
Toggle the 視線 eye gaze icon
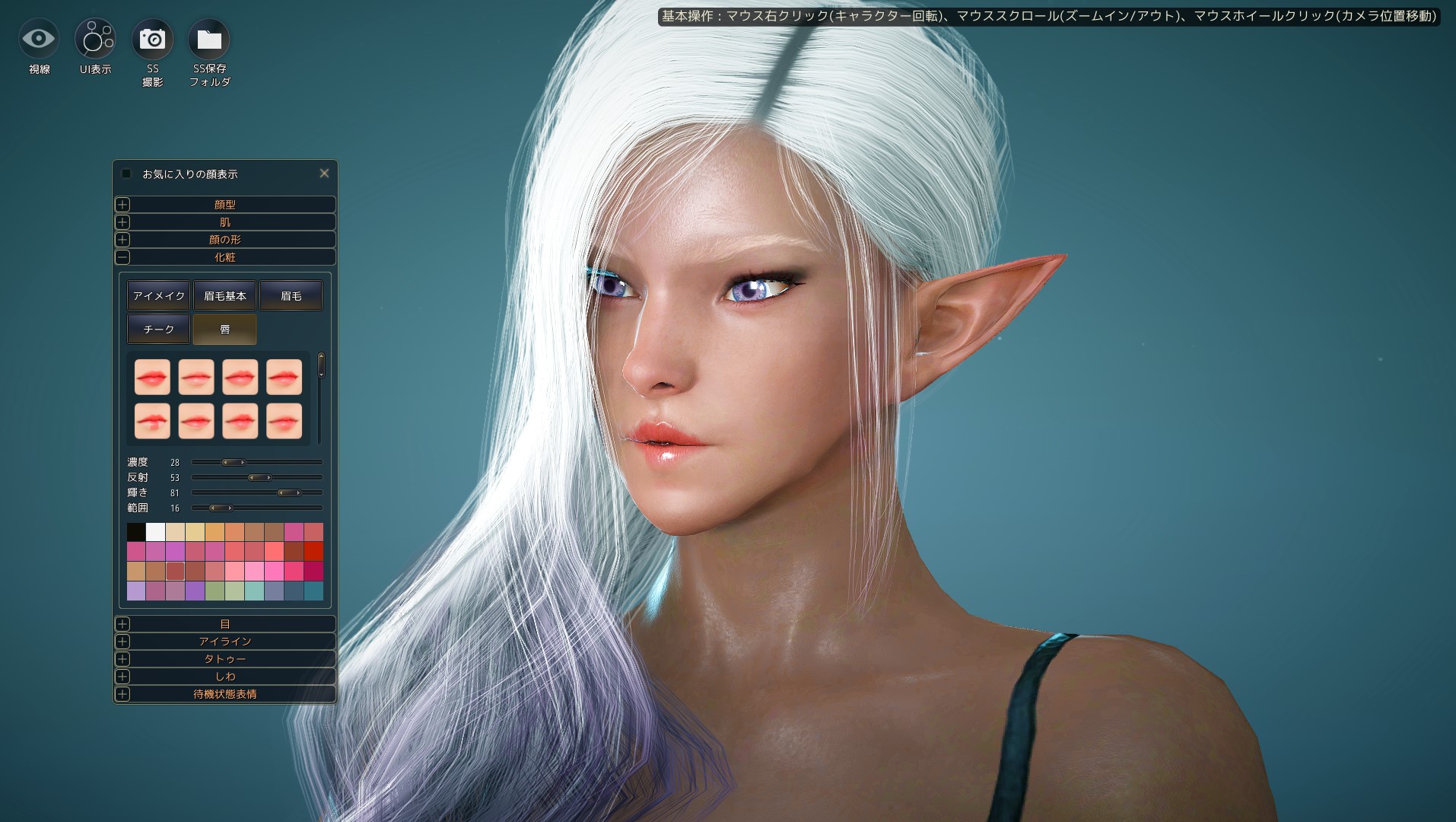[39, 39]
